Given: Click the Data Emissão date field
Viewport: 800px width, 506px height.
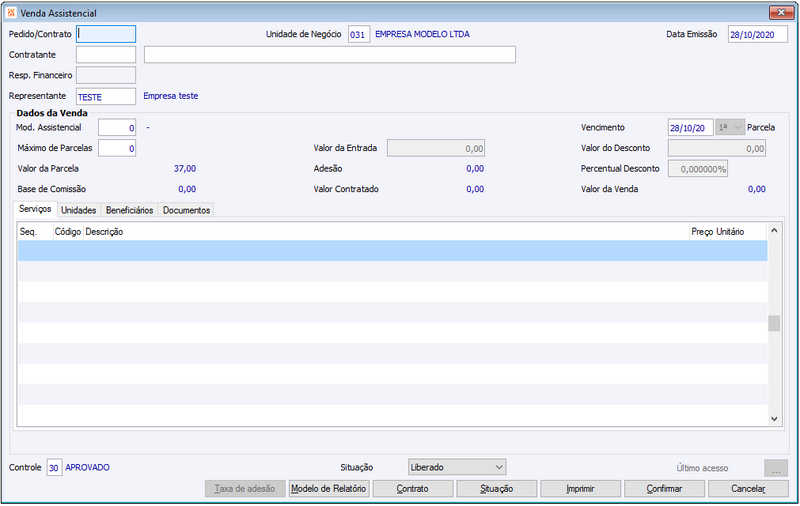Looking at the screenshot, I should [758, 35].
